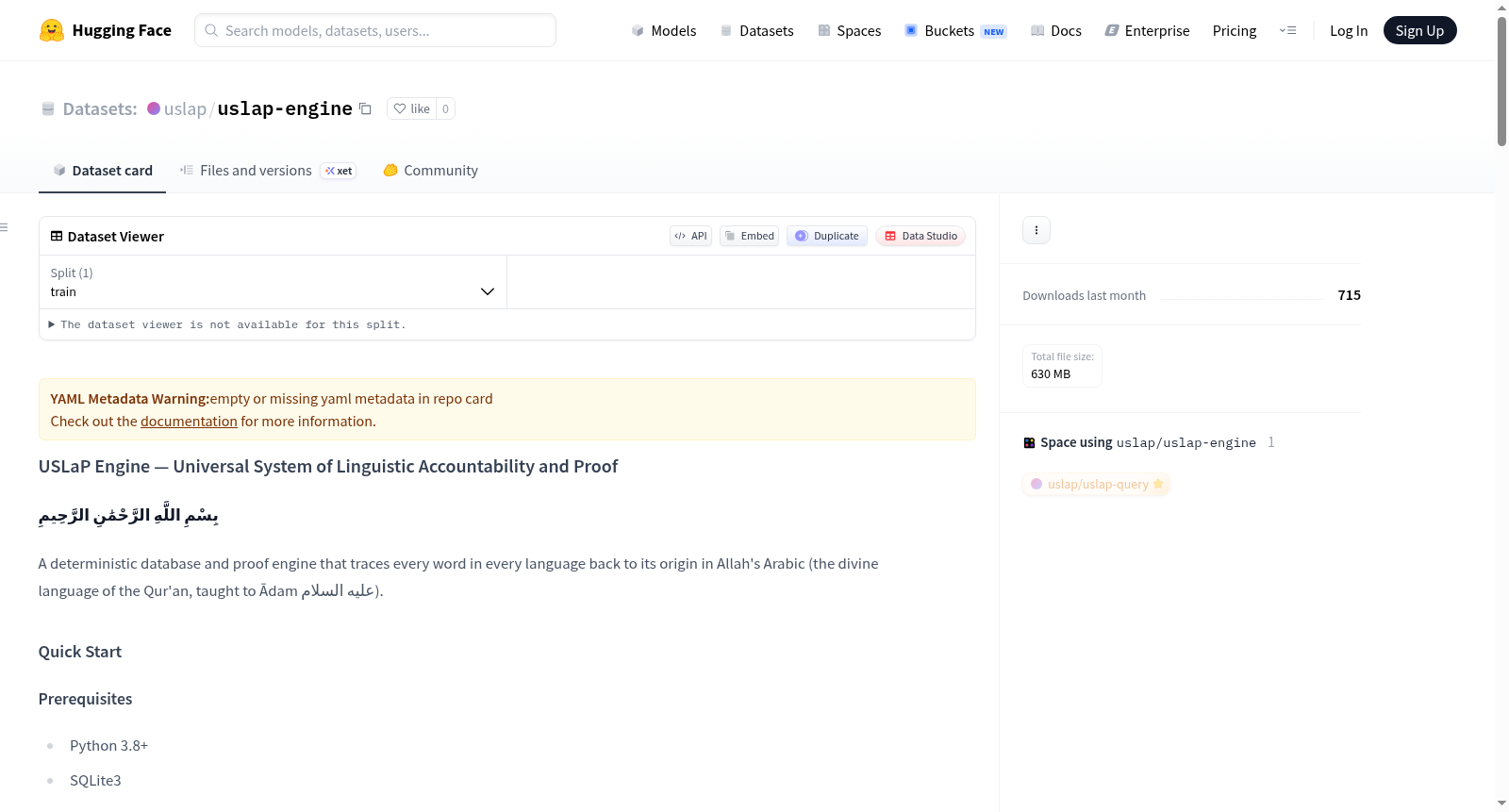The width and height of the screenshot is (1509, 812).
Task: Open the Buckets page
Action: [x=955, y=30]
